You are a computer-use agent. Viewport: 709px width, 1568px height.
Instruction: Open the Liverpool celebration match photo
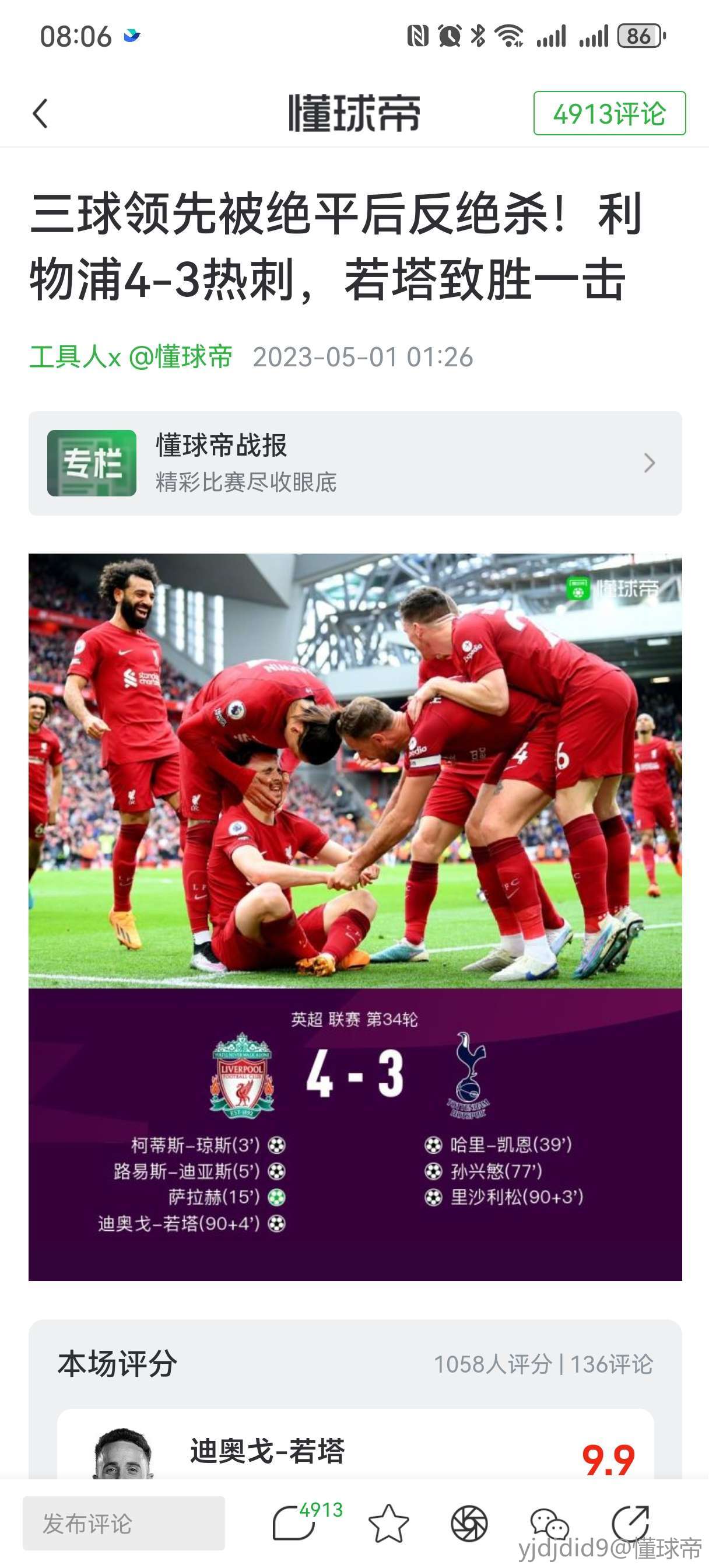[355, 771]
